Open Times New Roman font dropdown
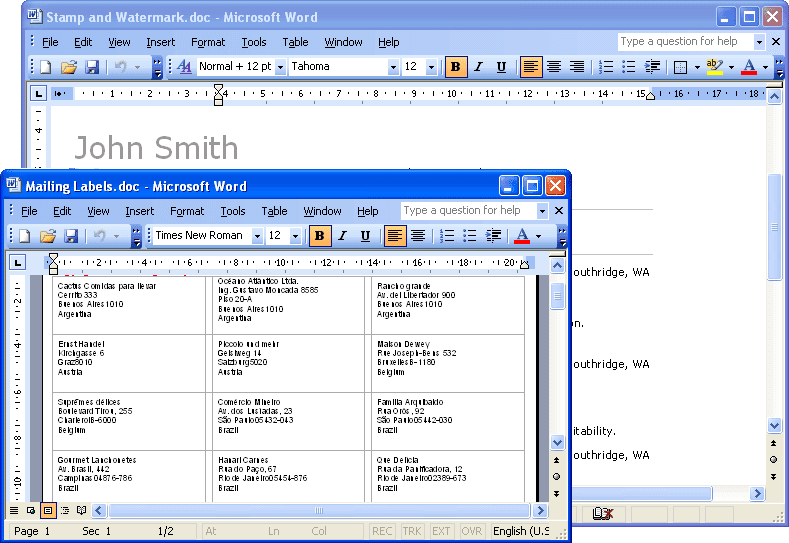789x543 pixels. (x=257, y=236)
